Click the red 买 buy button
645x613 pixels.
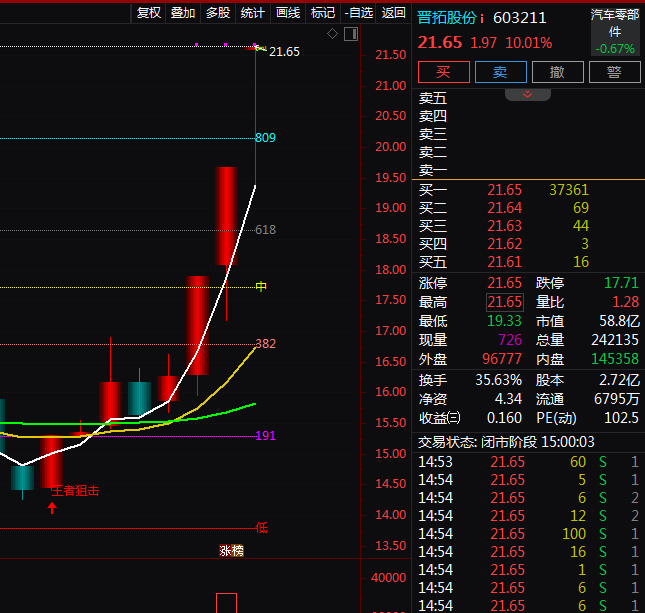point(443,72)
